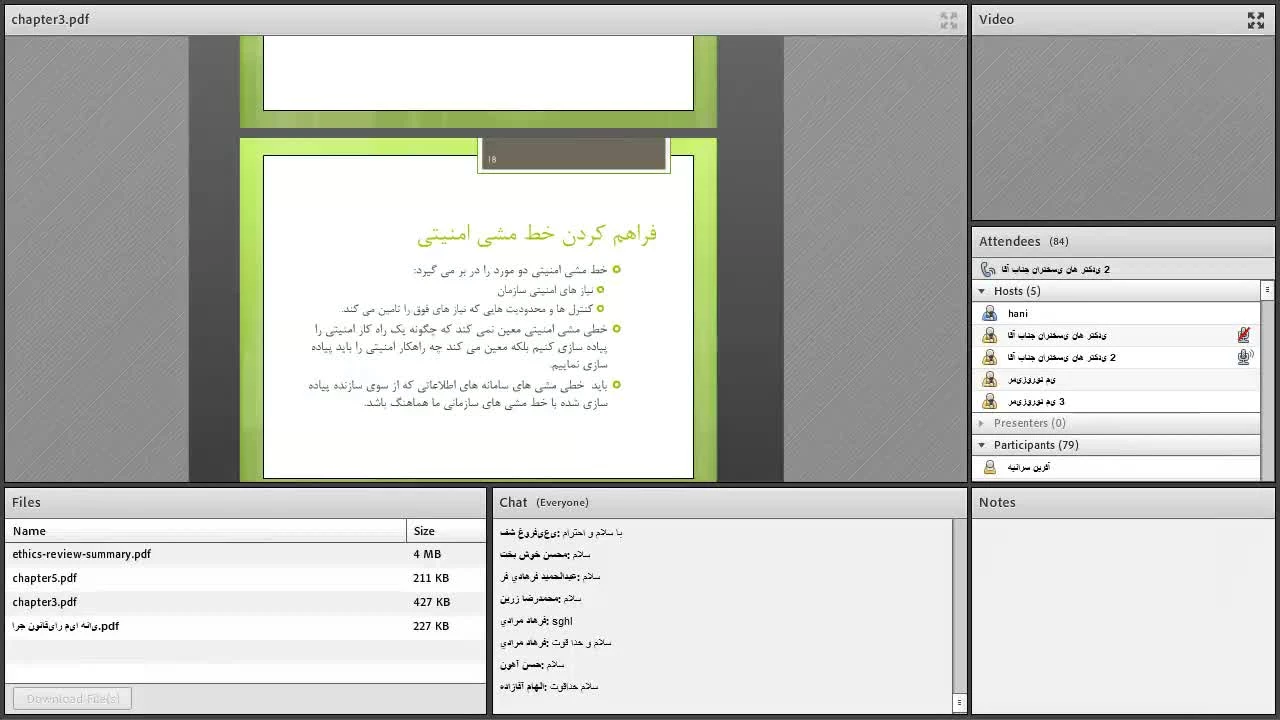Collapse the Participants (79) group
The height and width of the screenshot is (720, 1280).
(982, 445)
